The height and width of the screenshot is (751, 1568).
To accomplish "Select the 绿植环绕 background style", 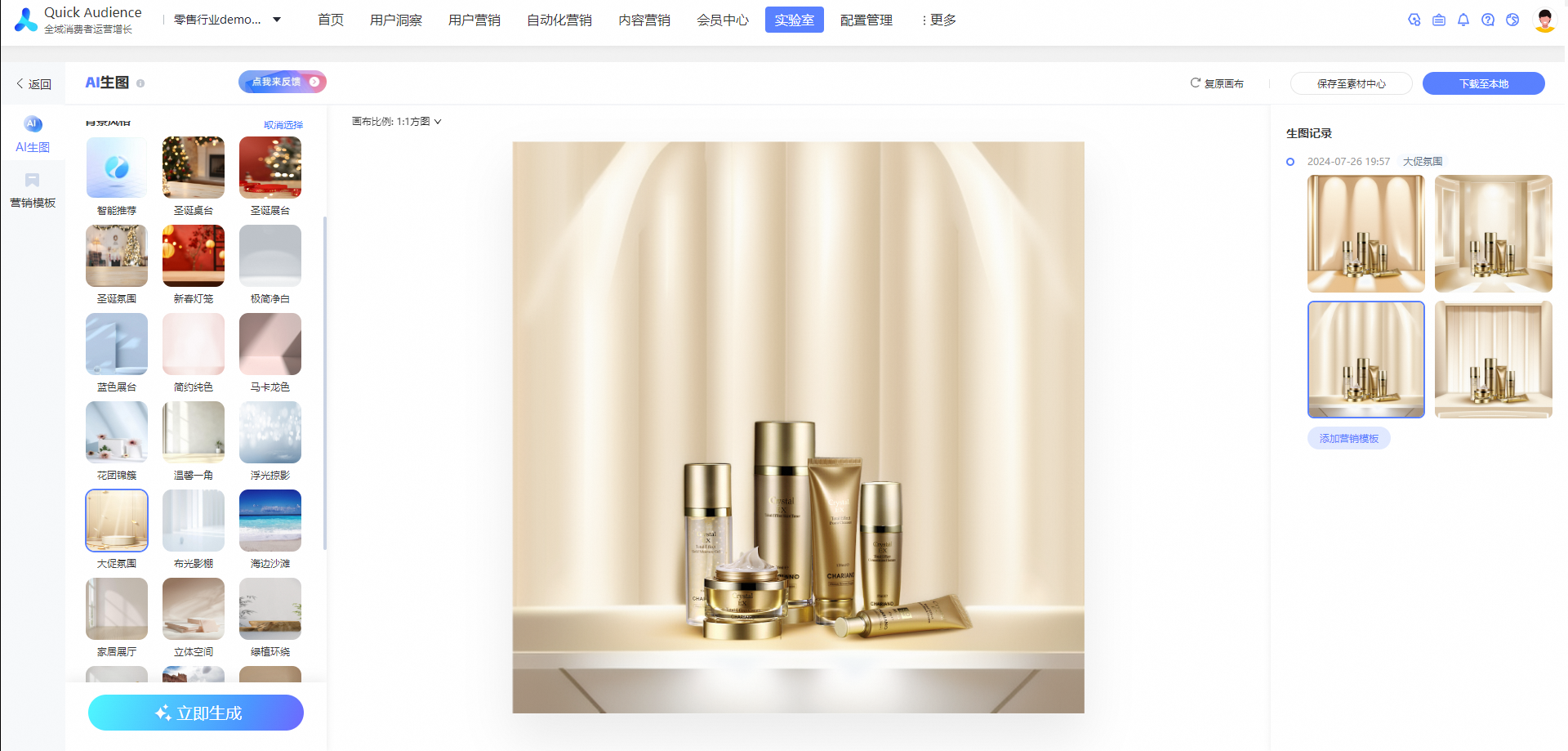I will (270, 609).
